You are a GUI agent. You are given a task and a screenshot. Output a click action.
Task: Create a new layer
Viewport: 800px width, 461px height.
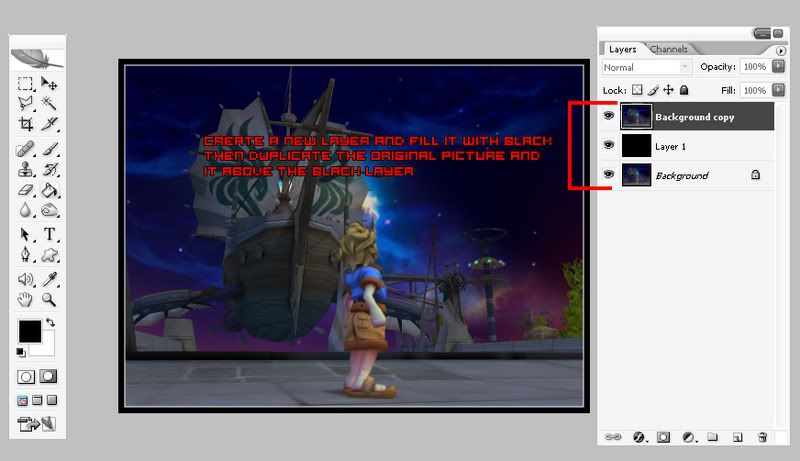coord(737,437)
